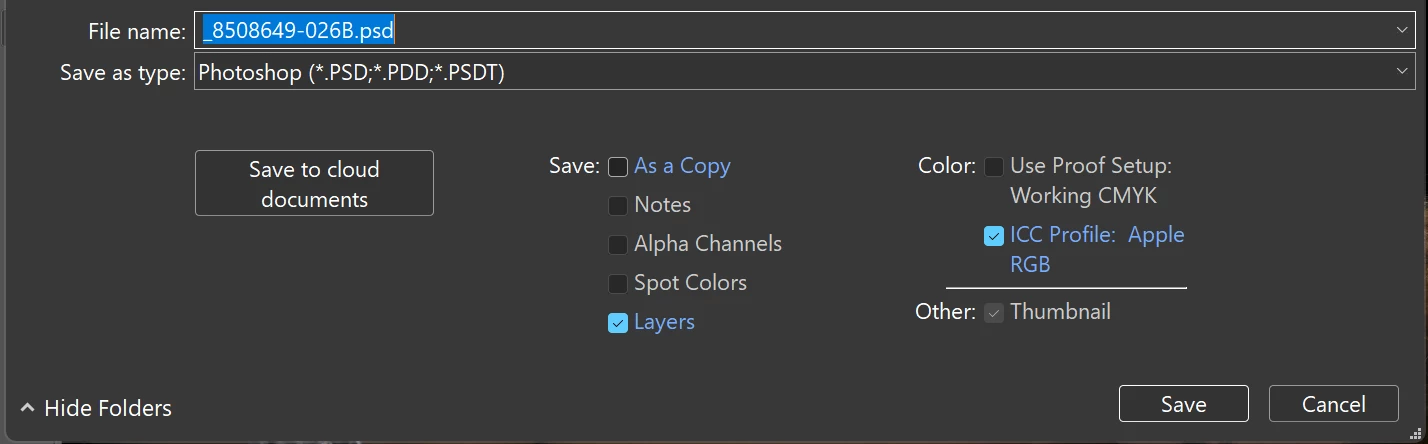Uncheck the Layers checkbox
The width and height of the screenshot is (1428, 444).
pos(618,323)
